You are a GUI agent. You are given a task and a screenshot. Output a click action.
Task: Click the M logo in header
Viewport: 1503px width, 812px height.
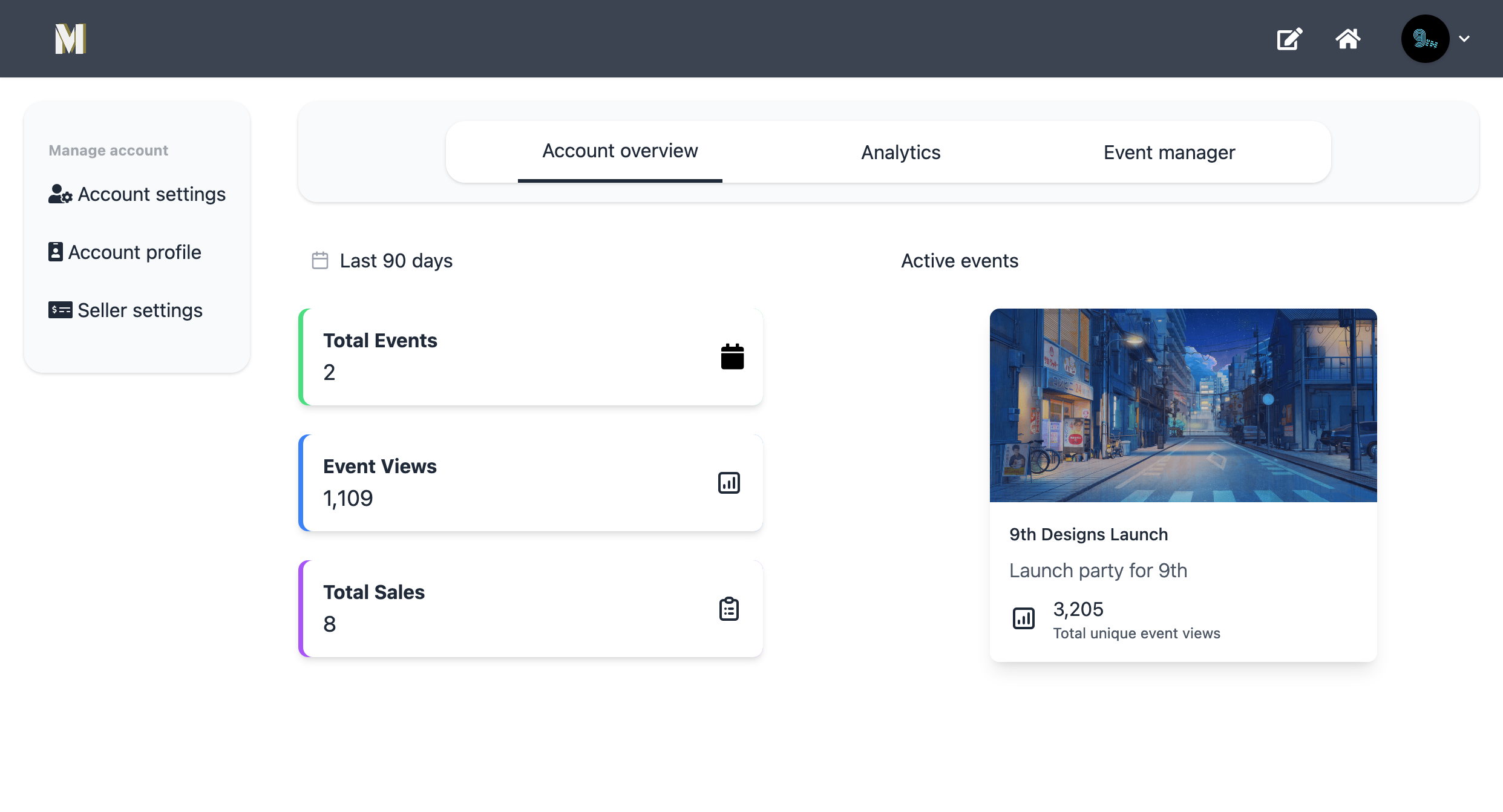point(70,39)
